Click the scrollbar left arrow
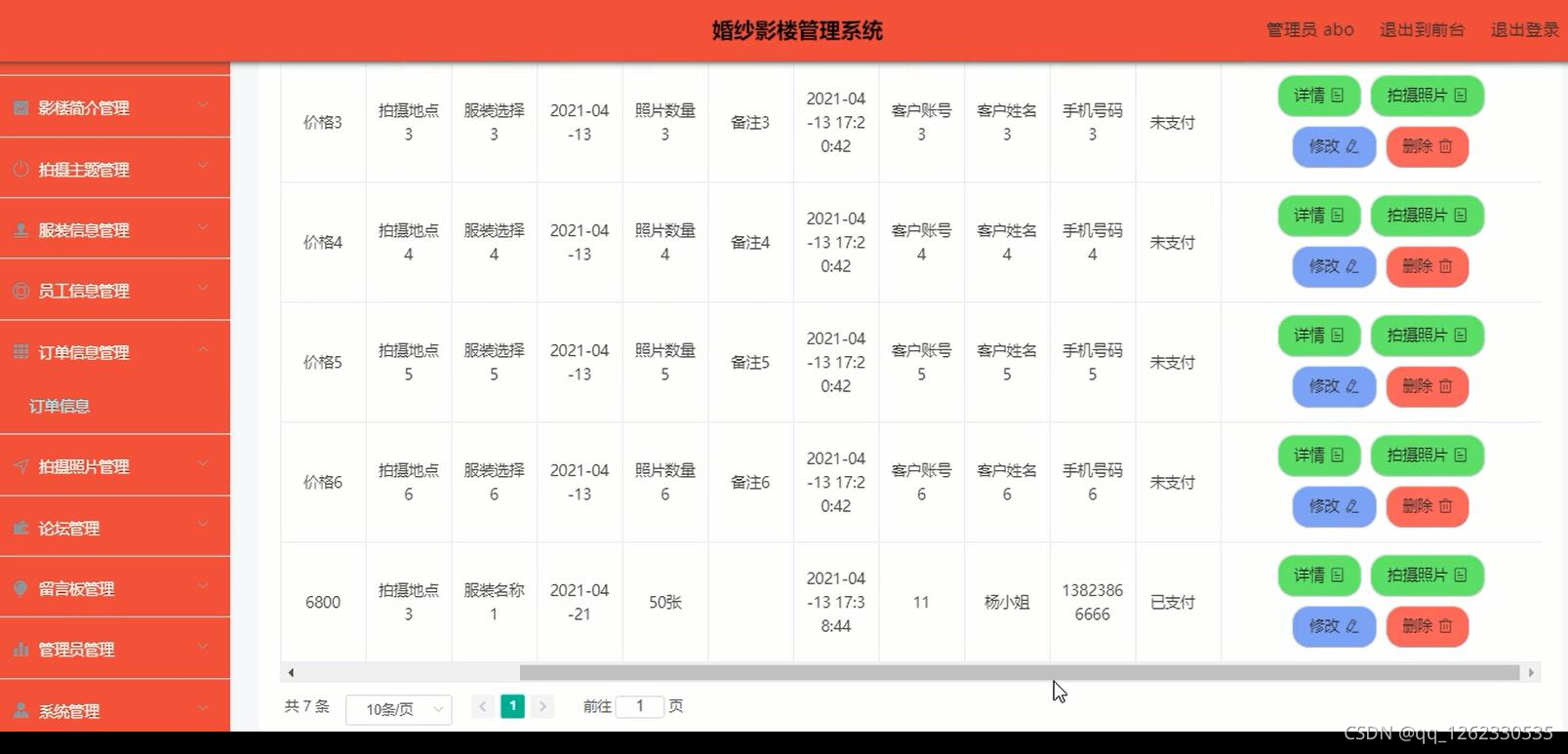Image resolution: width=1568 pixels, height=754 pixels. (x=291, y=672)
